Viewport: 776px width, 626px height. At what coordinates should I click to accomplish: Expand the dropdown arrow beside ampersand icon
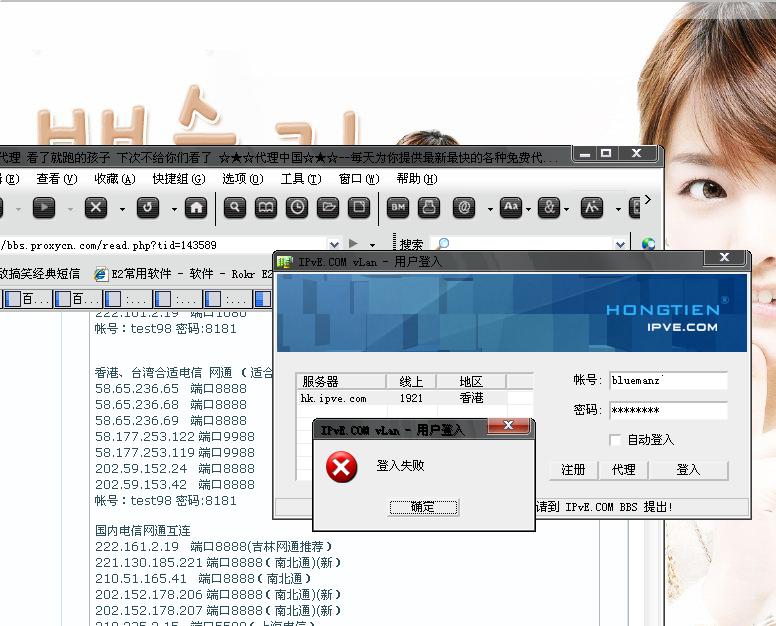[566, 209]
